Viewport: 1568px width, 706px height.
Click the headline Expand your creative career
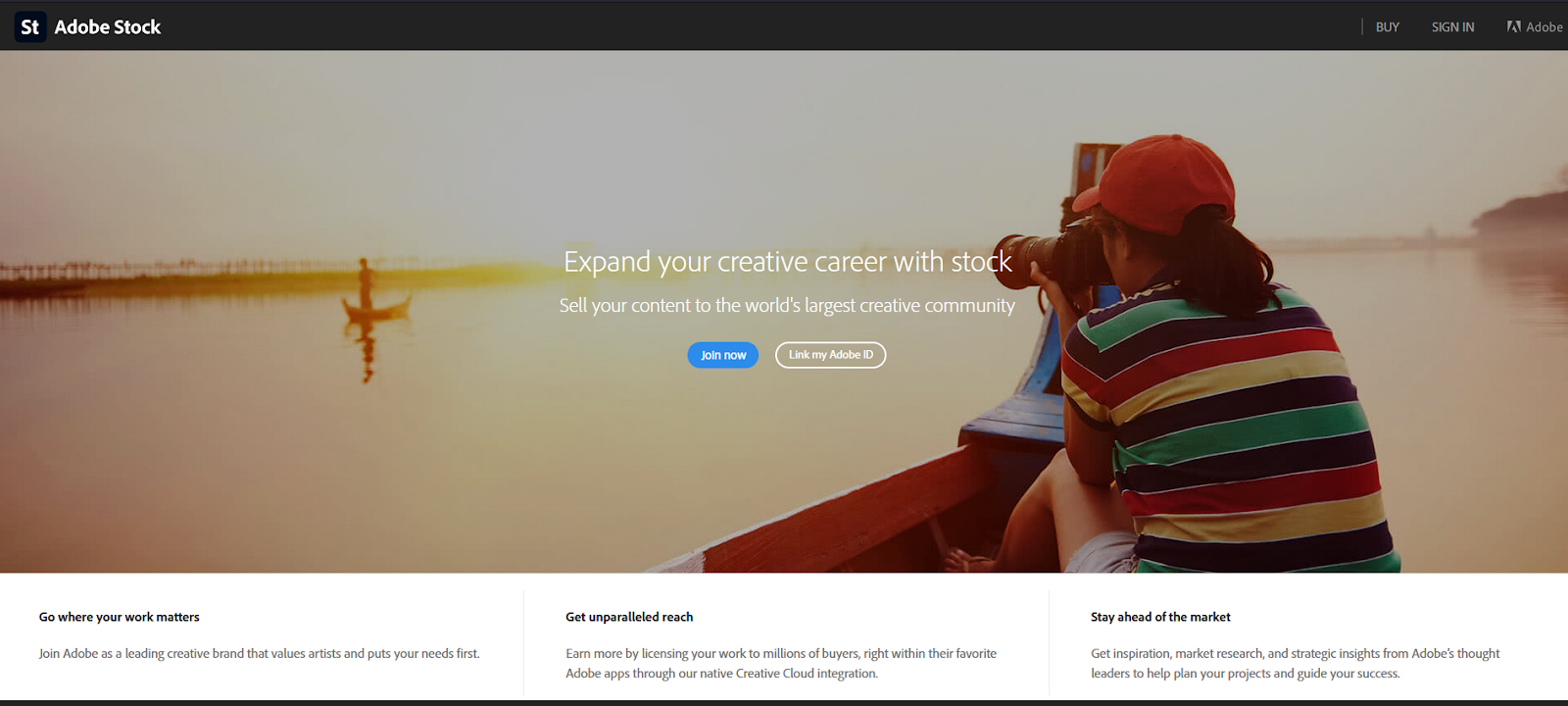(787, 262)
